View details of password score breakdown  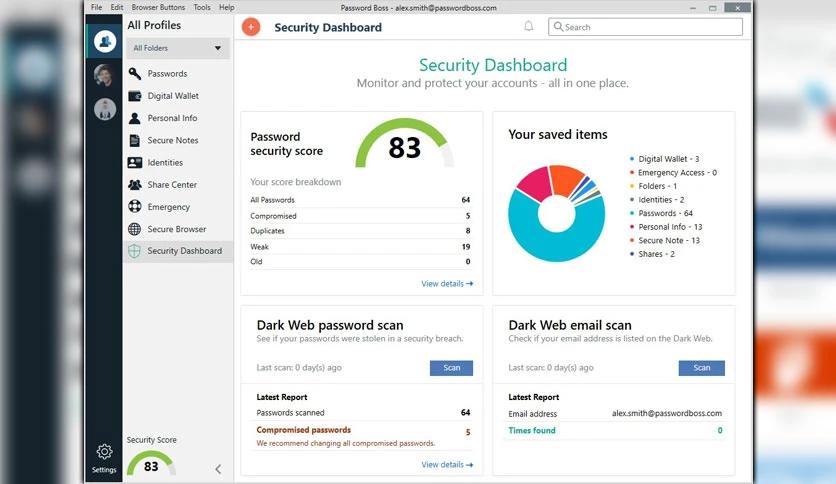pos(447,284)
